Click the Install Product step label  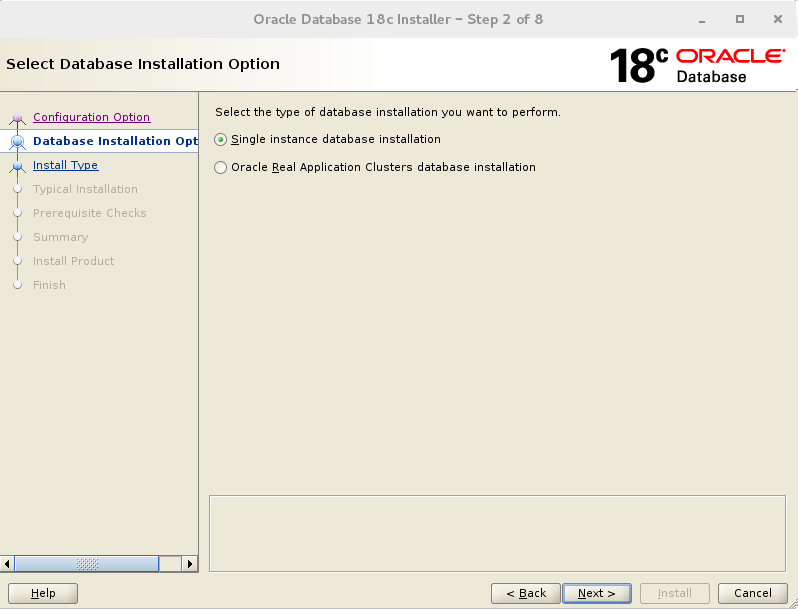(x=74, y=261)
